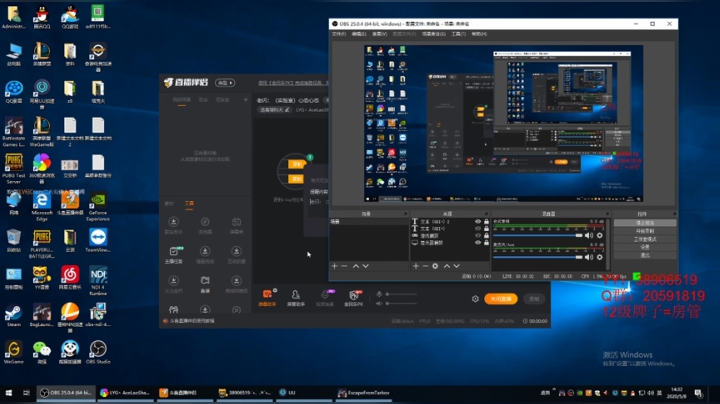The width and height of the screenshot is (720, 404).
Task: Undock the OBS scenes panel corner button
Action: [x=405, y=214]
